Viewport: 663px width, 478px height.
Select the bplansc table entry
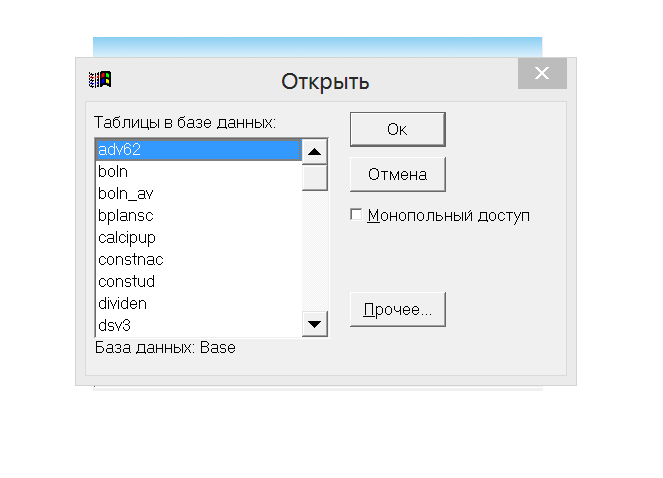198,216
